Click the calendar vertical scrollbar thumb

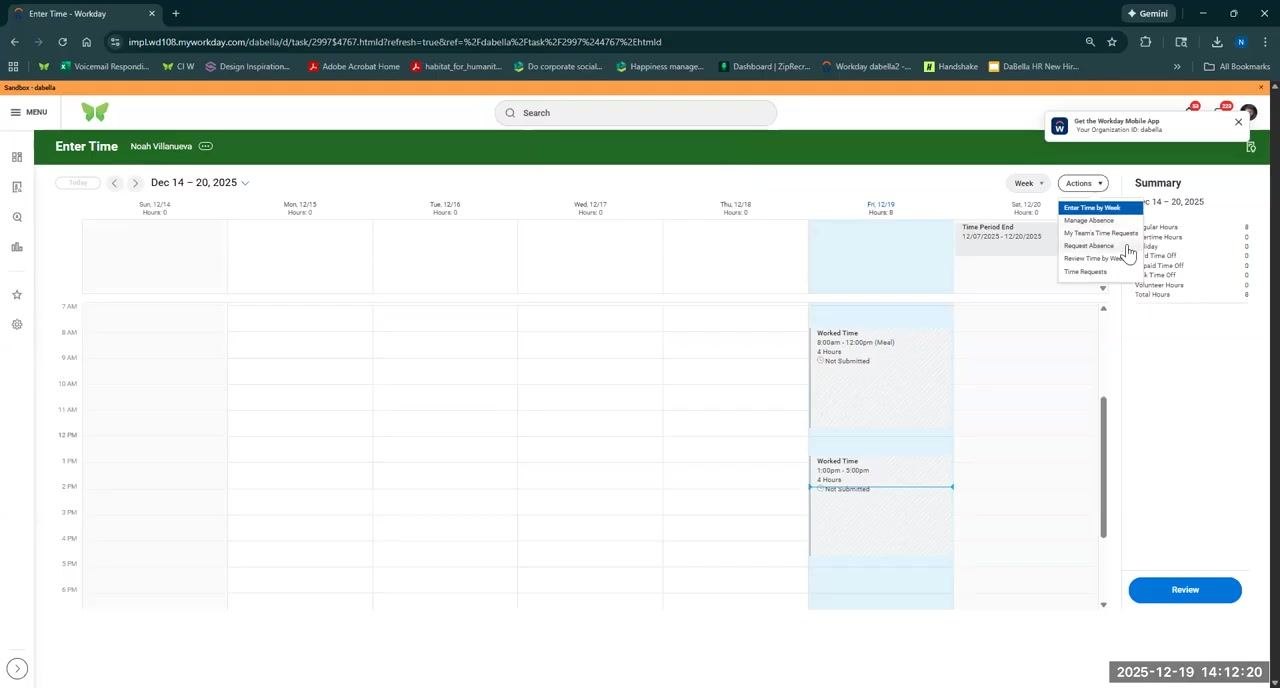(1104, 467)
